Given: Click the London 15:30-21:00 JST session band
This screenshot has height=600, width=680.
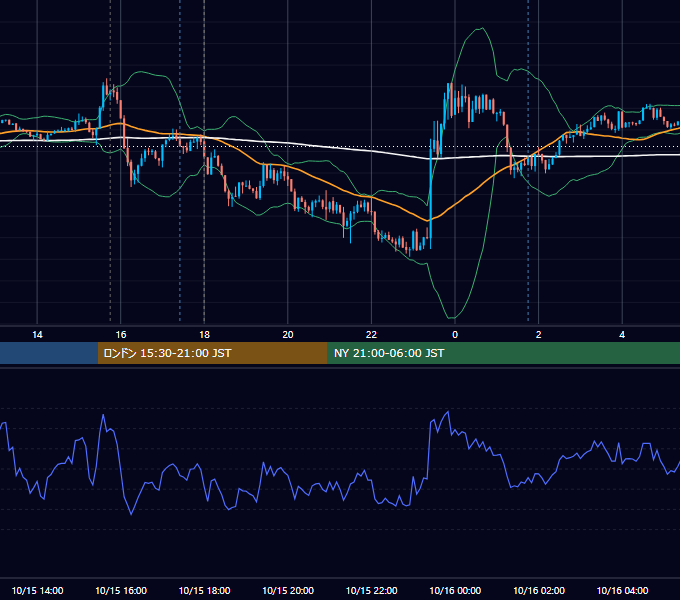Looking at the screenshot, I should 212,353.
